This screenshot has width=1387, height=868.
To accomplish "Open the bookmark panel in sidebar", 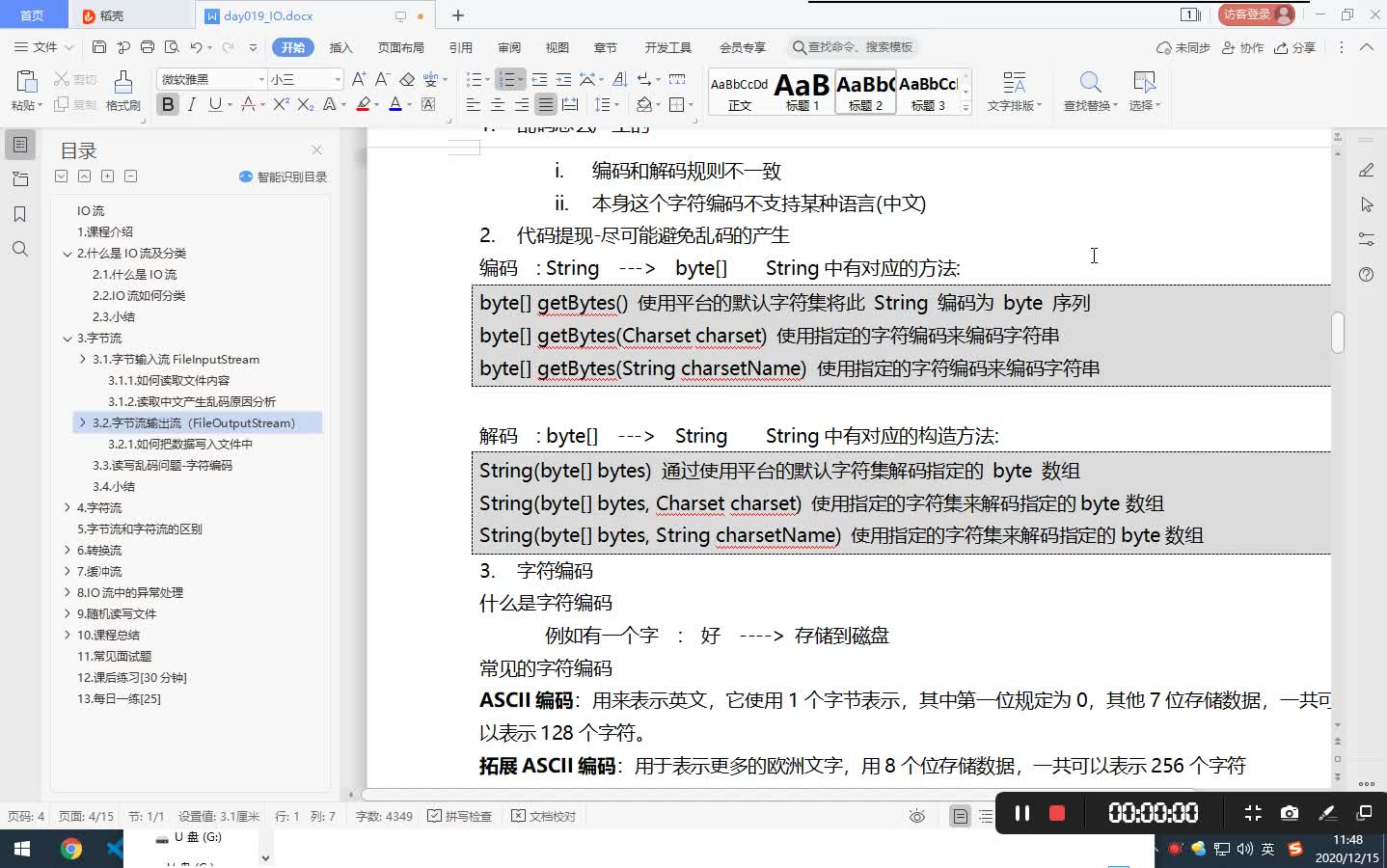I will tap(20, 214).
